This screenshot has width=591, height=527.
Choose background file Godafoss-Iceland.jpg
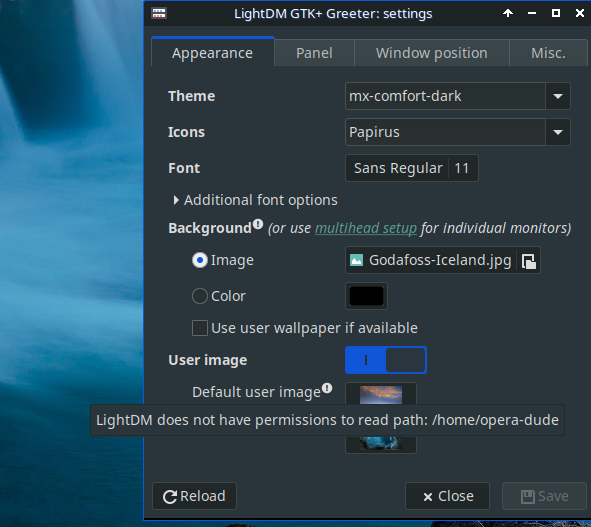(x=442, y=260)
